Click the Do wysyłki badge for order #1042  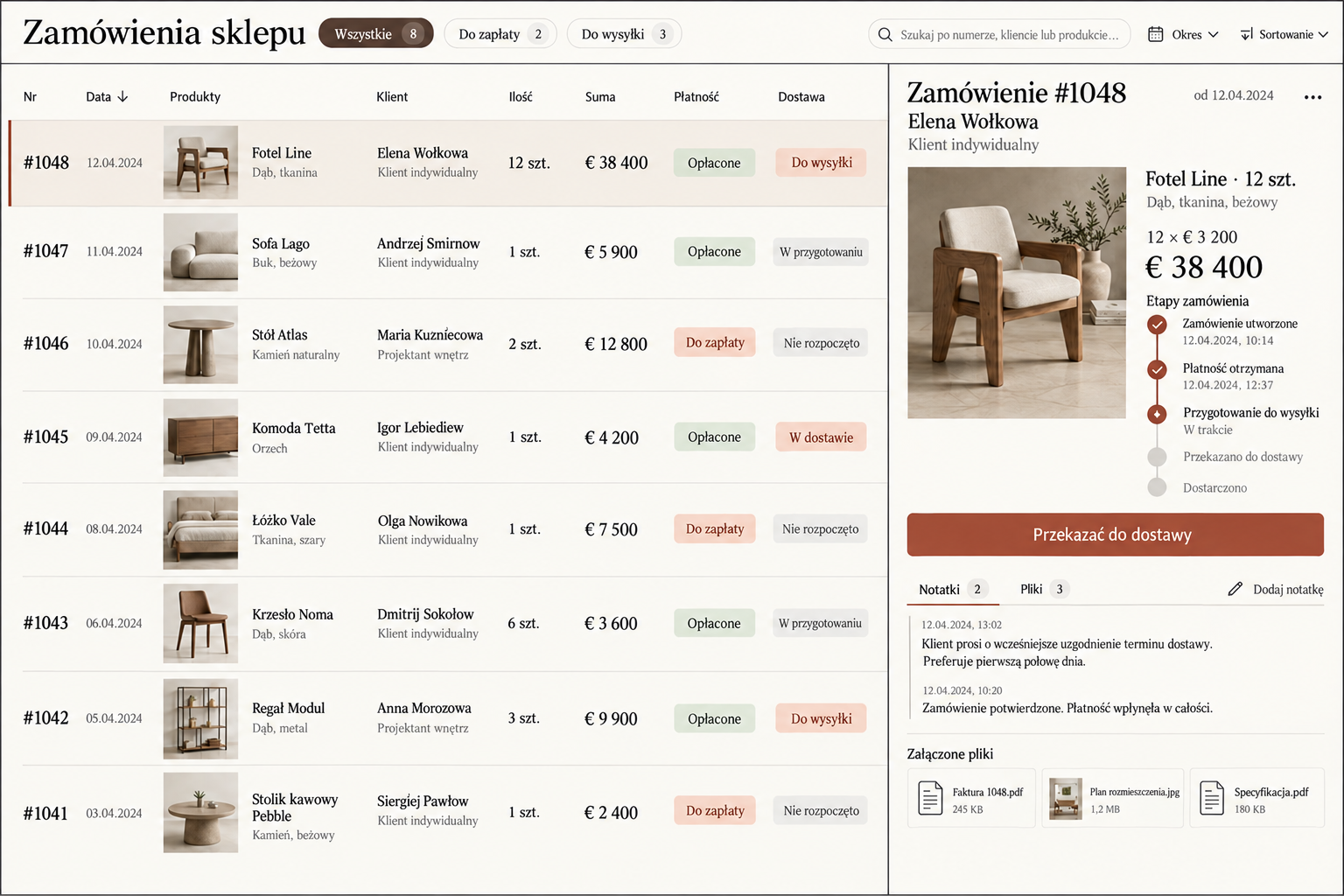coord(821,718)
